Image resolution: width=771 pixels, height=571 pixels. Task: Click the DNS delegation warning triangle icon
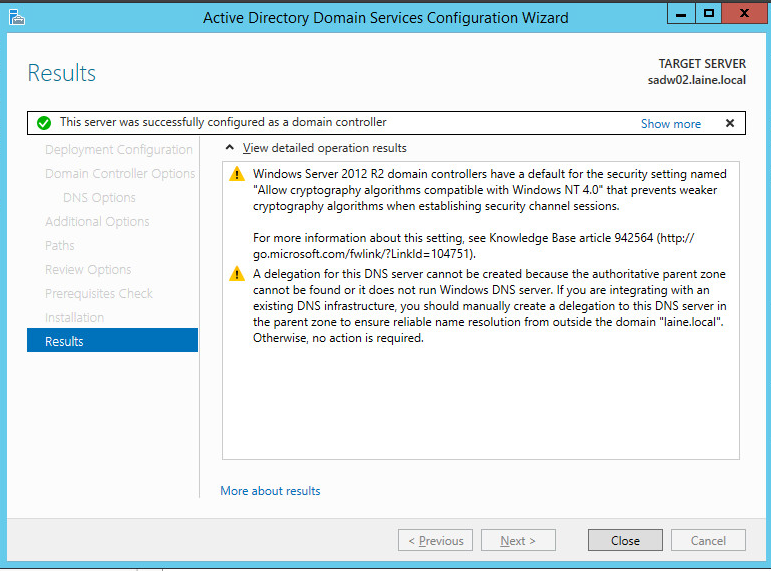click(237, 273)
